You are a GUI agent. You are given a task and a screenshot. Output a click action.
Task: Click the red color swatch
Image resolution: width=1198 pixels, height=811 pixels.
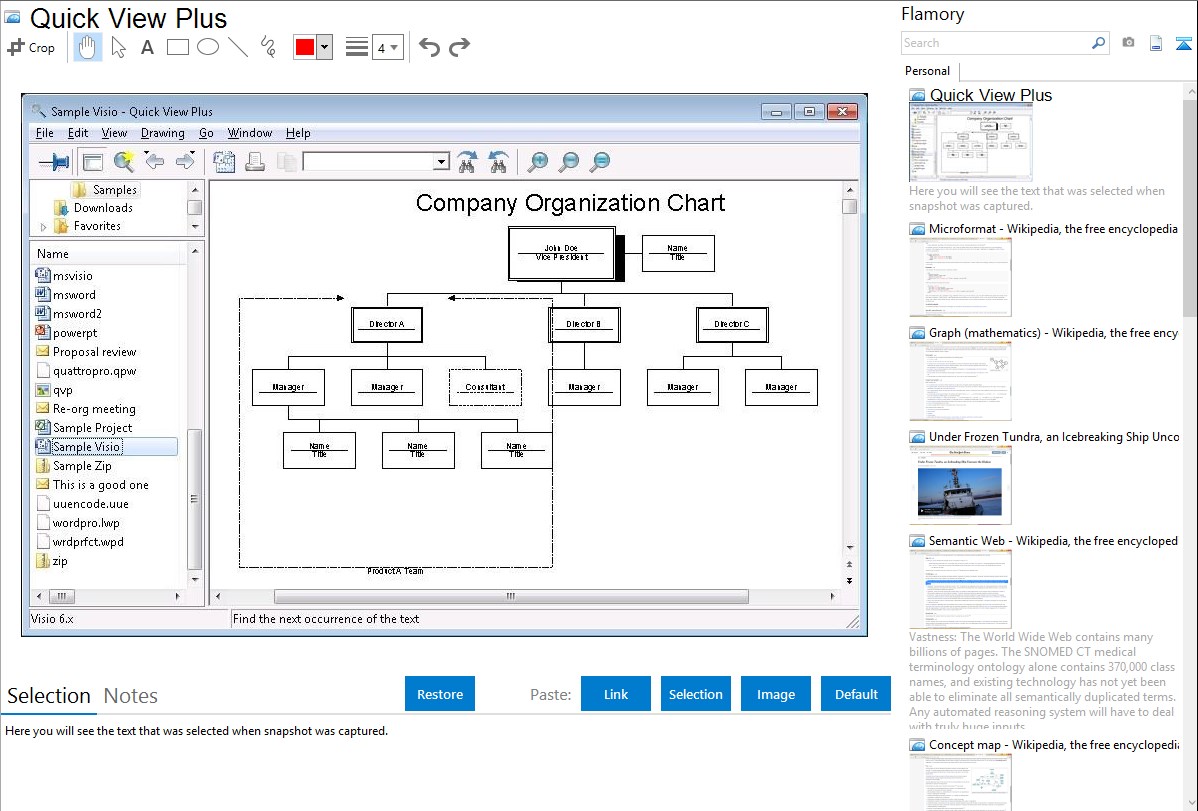point(305,47)
